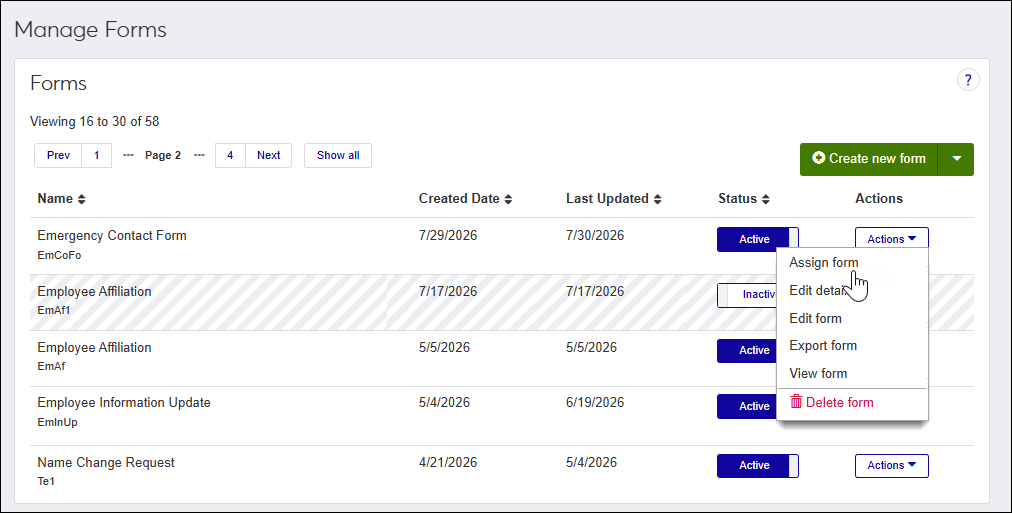Click the created date 7/29/2026
The width and height of the screenshot is (1012, 513).
(x=448, y=236)
